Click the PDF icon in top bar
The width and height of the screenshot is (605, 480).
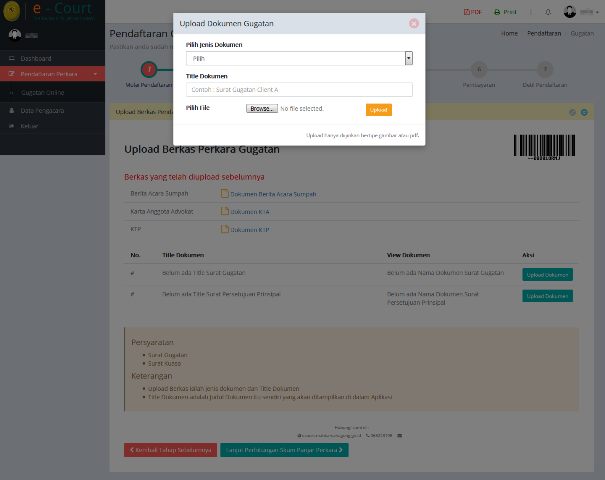474,12
